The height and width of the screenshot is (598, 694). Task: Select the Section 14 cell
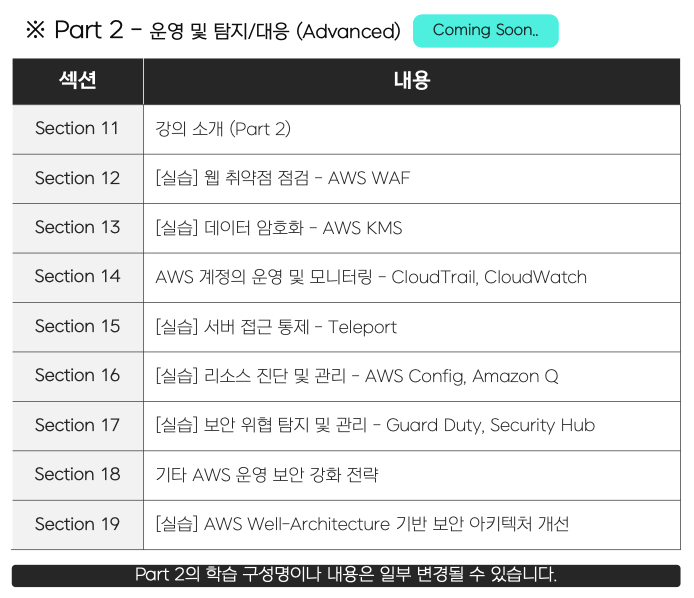tap(77, 277)
